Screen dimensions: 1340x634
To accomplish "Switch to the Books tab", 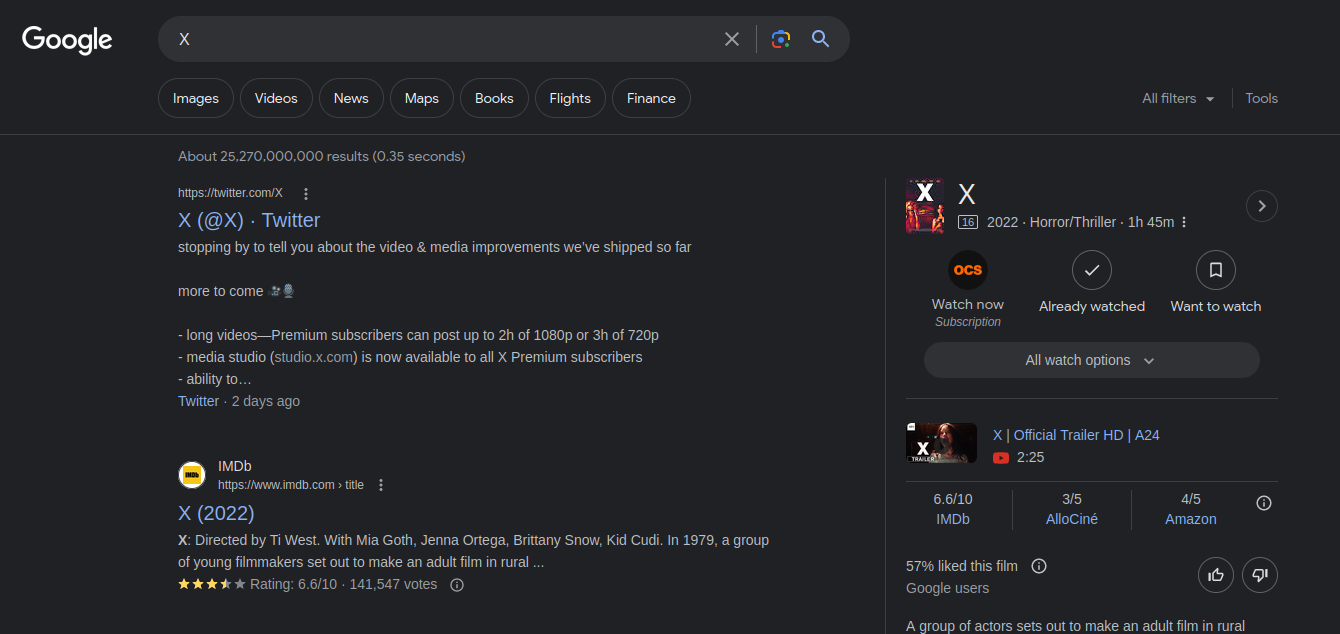I will [x=494, y=98].
